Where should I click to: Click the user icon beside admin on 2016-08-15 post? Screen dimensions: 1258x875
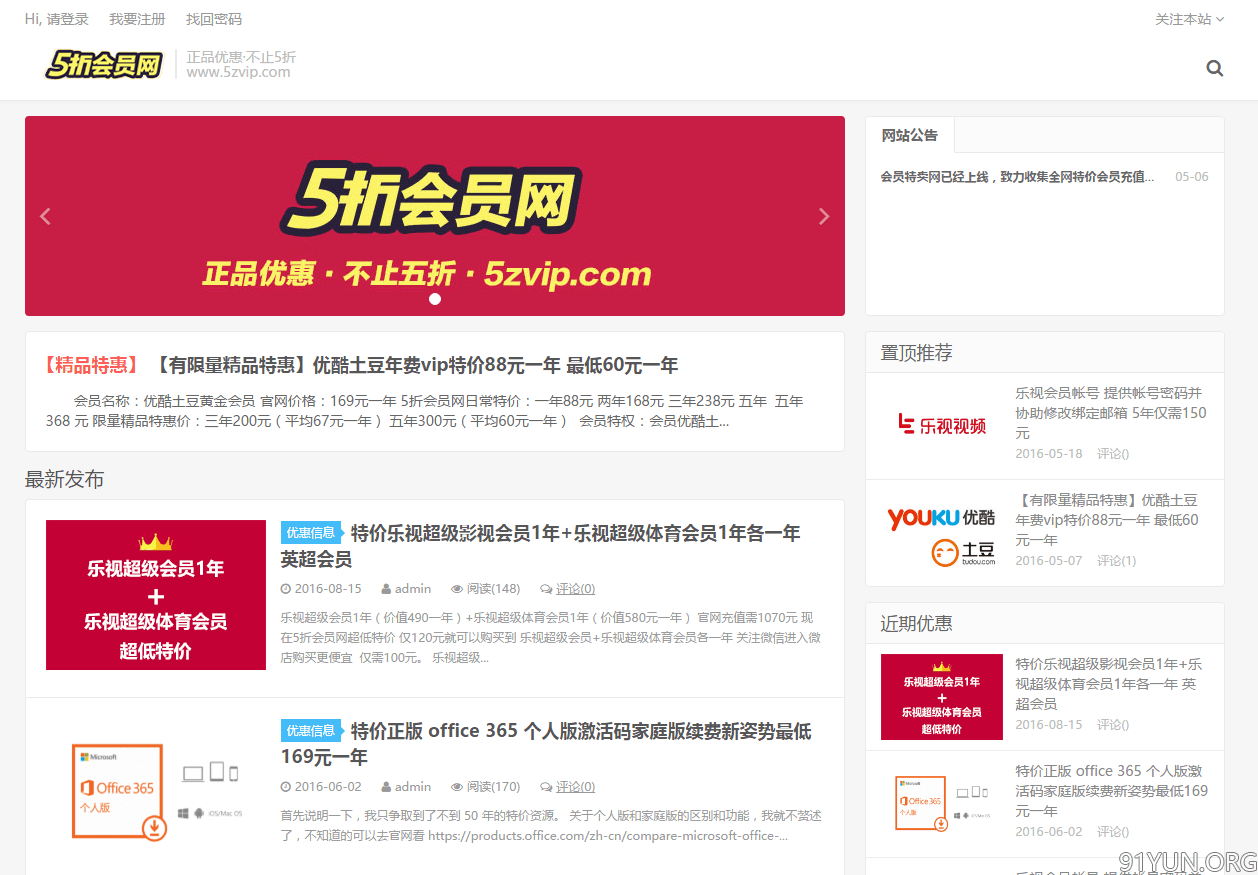(x=386, y=589)
